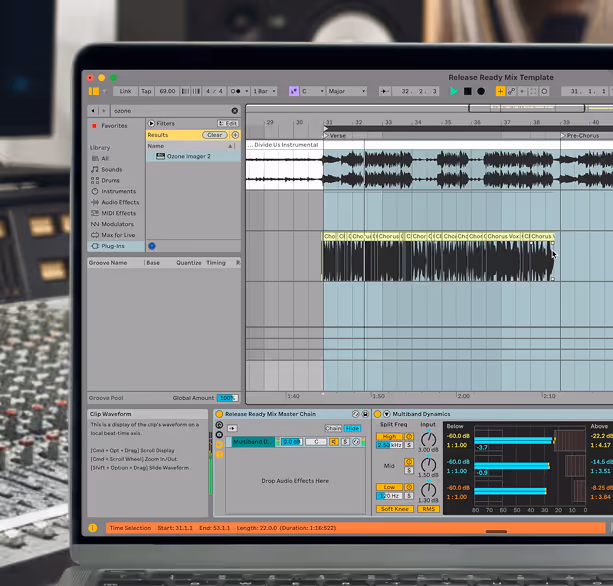
Task: Click the Multiband chain speaker activator icon
Action: point(334,442)
